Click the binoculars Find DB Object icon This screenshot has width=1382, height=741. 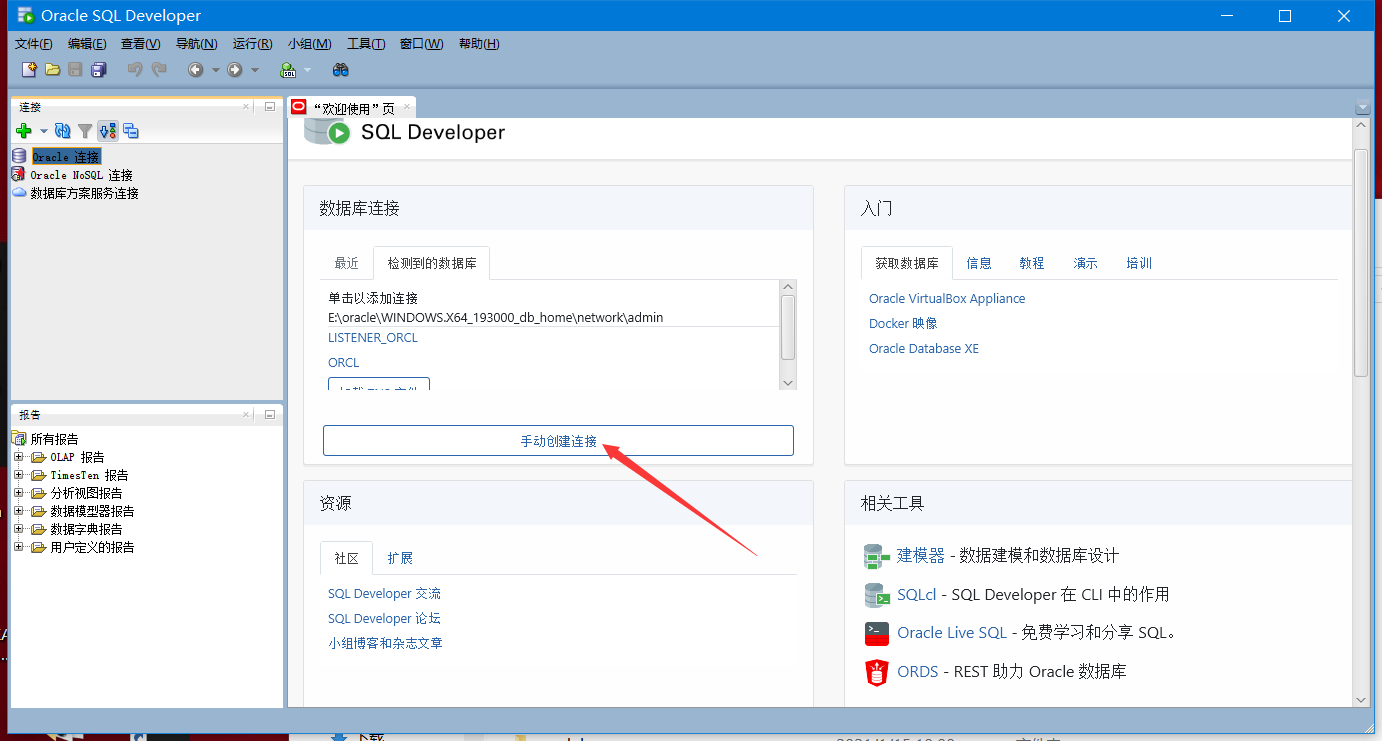pyautogui.click(x=341, y=70)
